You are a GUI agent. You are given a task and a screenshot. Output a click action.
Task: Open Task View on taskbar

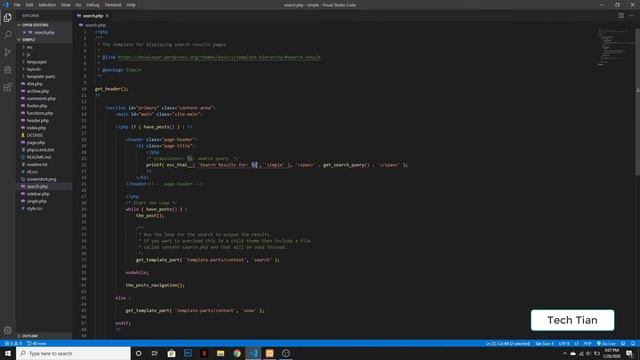pos(155,353)
